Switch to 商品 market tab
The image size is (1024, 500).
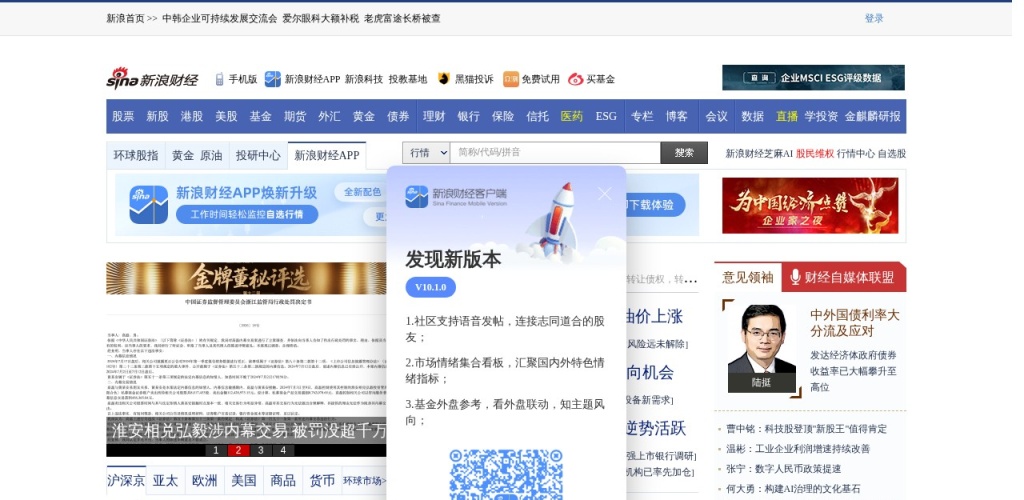pyautogui.click(x=283, y=481)
